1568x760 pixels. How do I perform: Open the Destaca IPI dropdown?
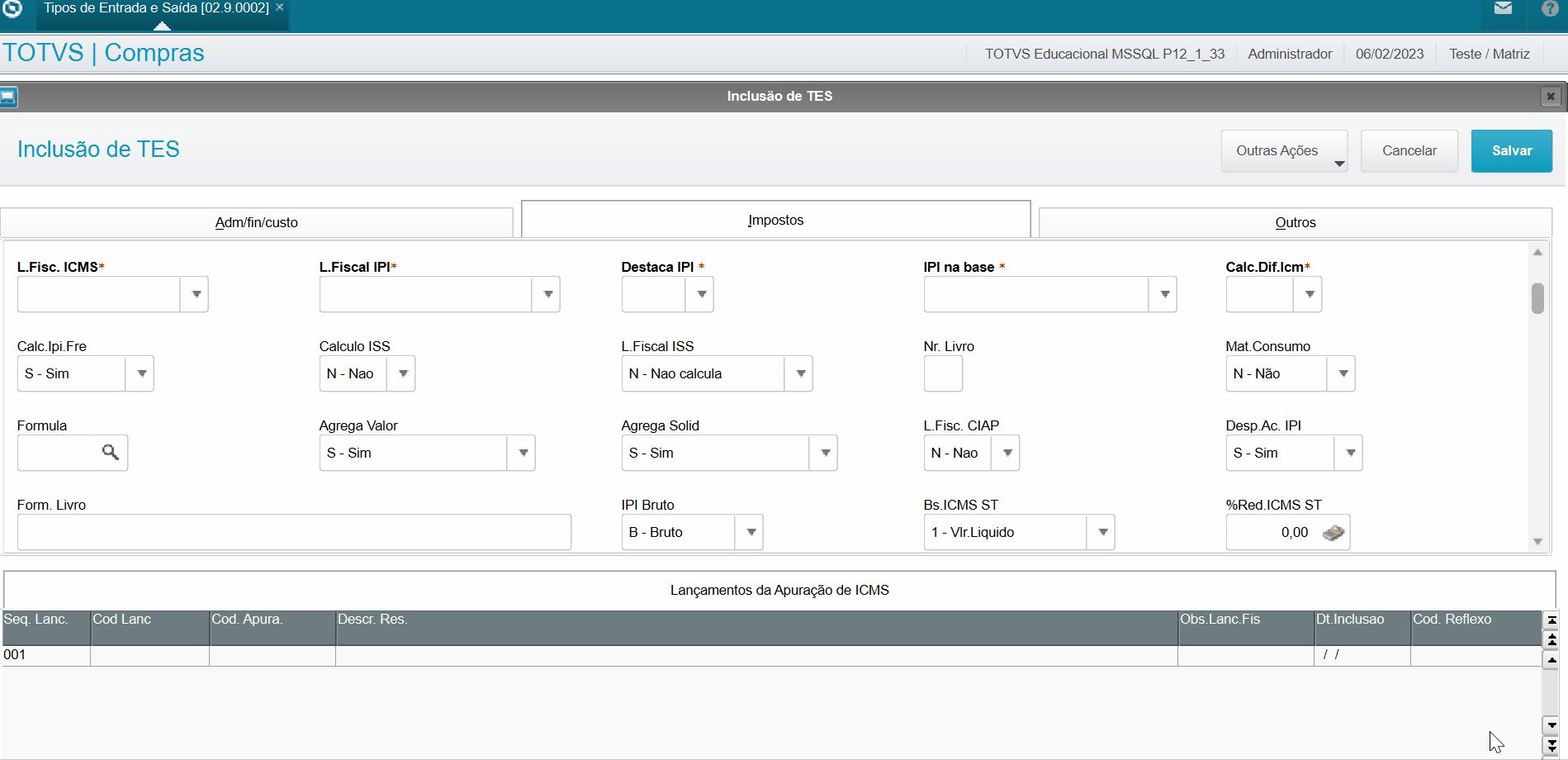pos(700,294)
